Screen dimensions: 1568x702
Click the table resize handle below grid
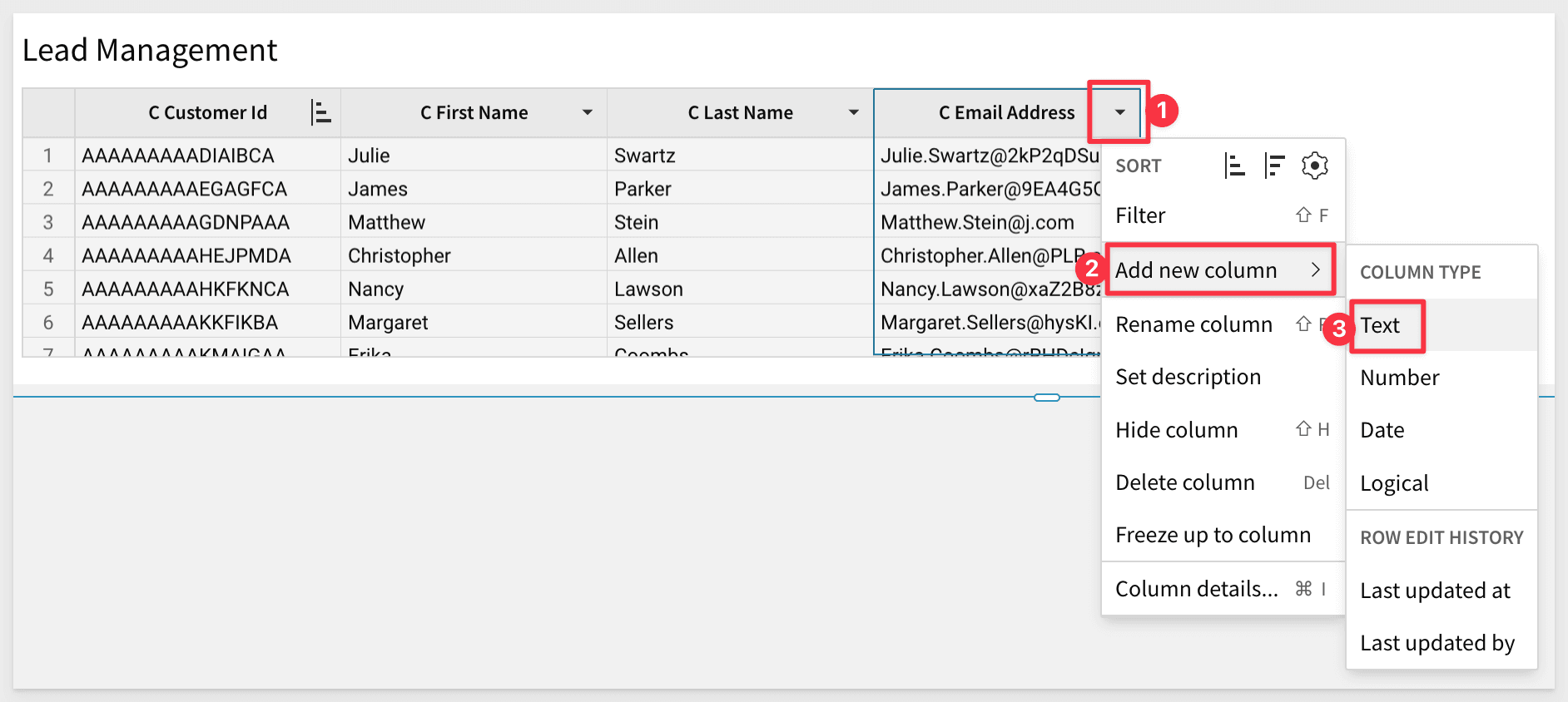click(x=1046, y=398)
